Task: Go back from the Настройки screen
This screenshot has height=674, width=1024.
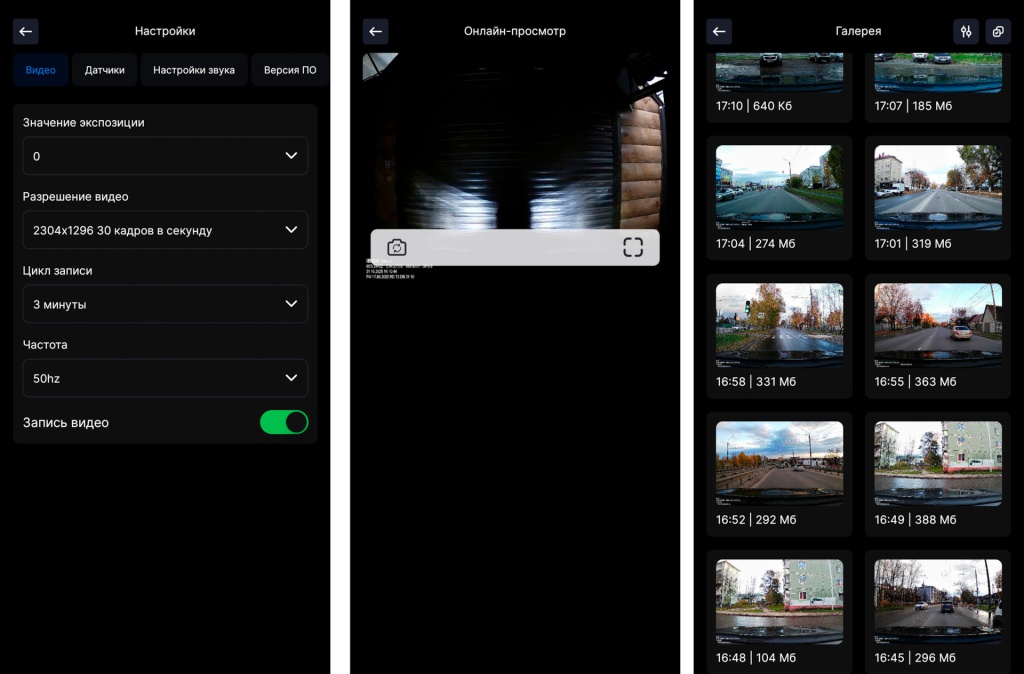Action: point(26,31)
